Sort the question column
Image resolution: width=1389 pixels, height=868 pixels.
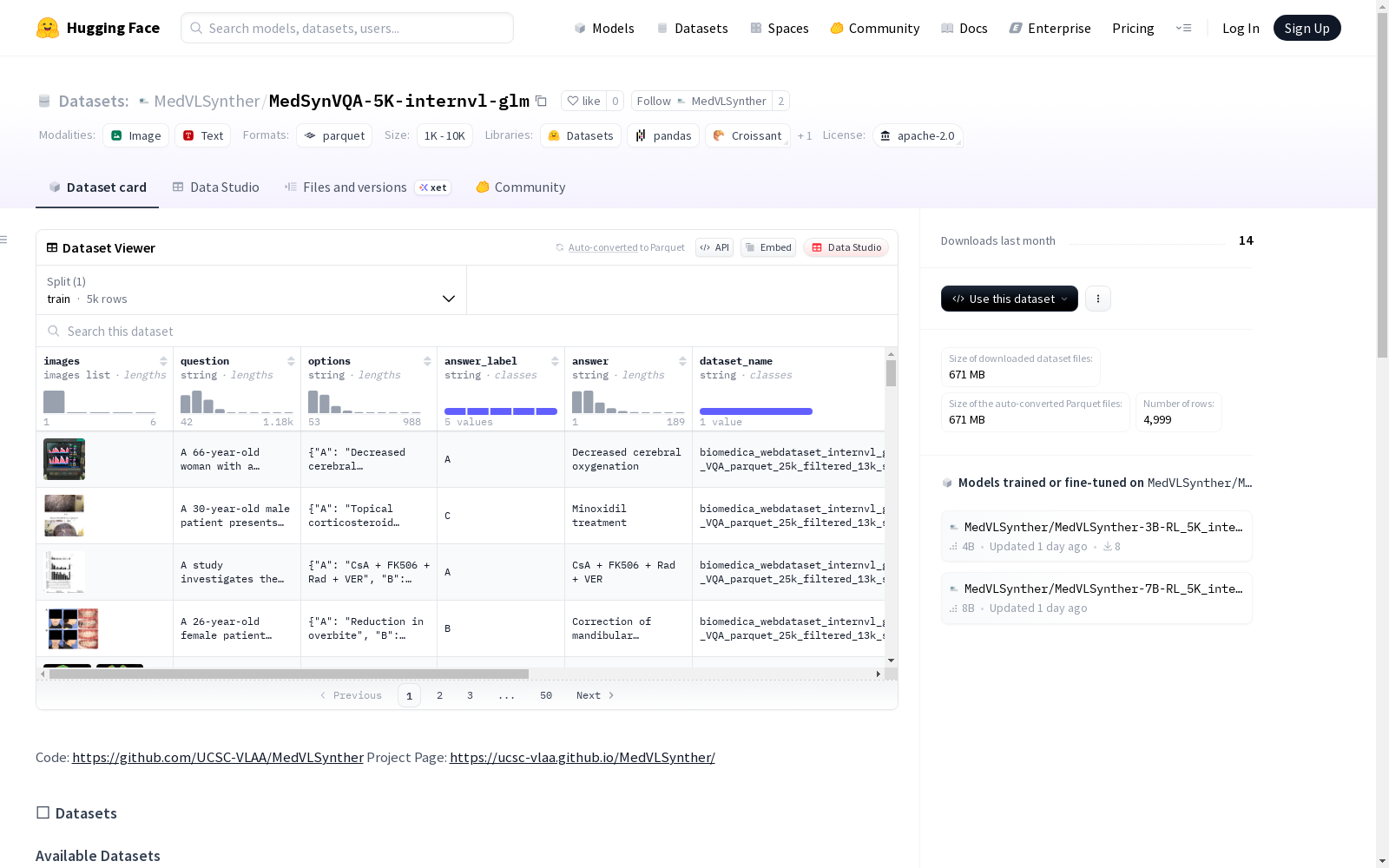[291, 361]
